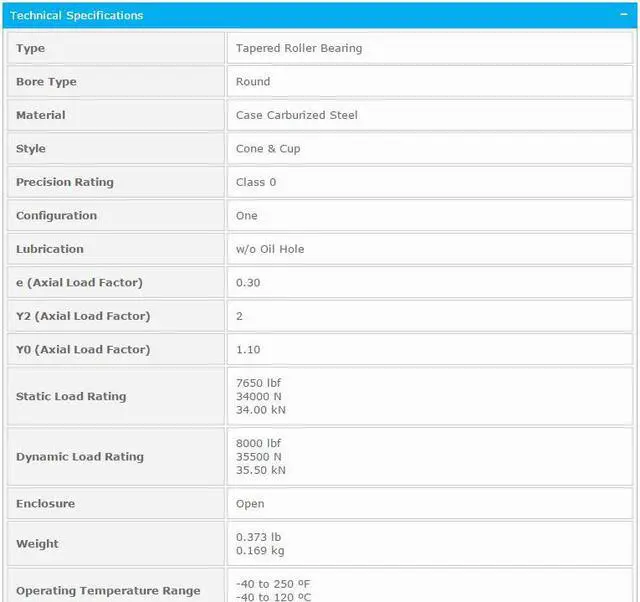Select the Tapered Roller Bearing value
Image resolution: width=640 pixels, height=602 pixels.
pos(299,48)
